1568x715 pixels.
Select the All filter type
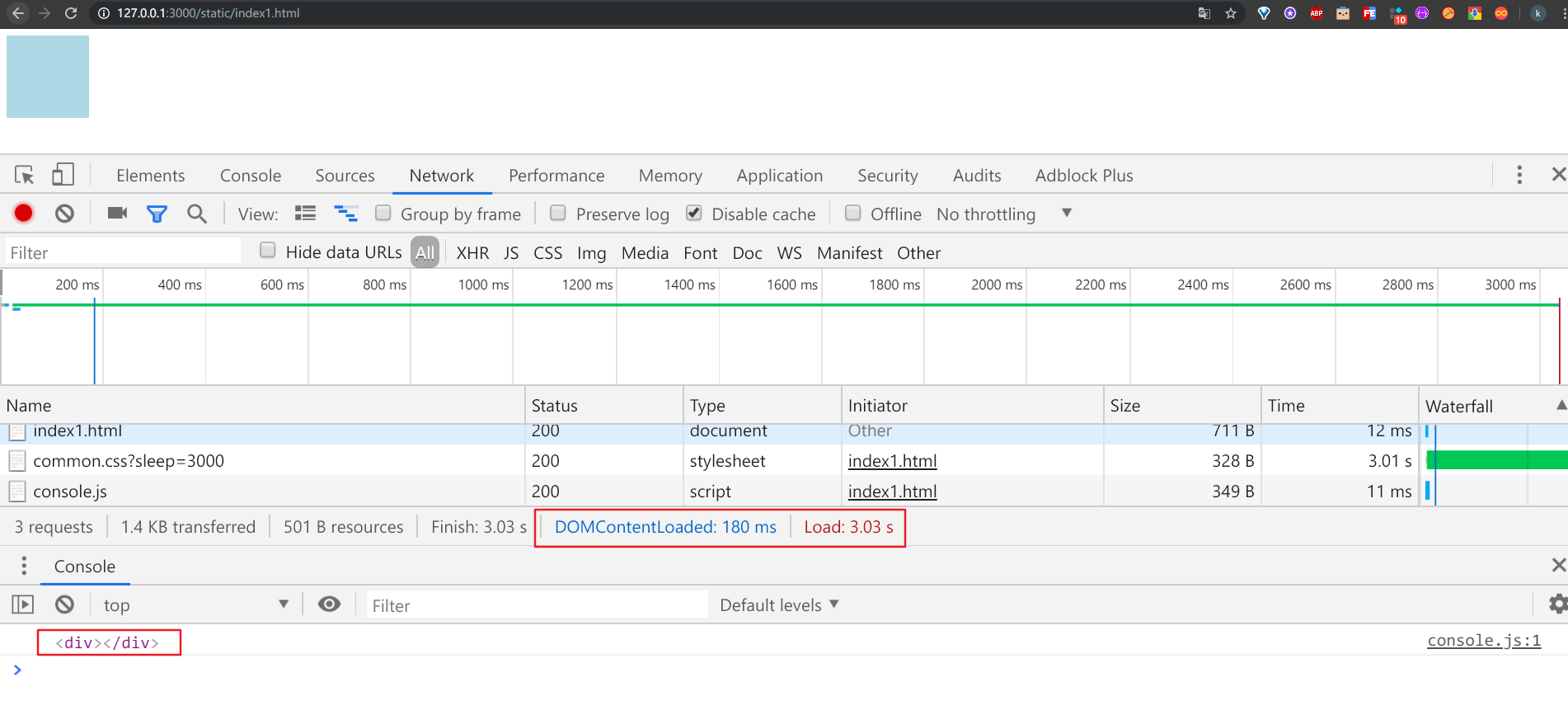pyautogui.click(x=425, y=252)
